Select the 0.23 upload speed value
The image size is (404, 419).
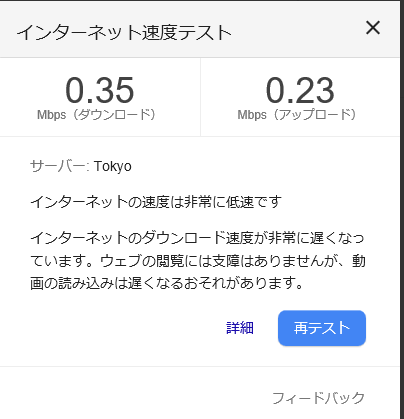point(300,90)
